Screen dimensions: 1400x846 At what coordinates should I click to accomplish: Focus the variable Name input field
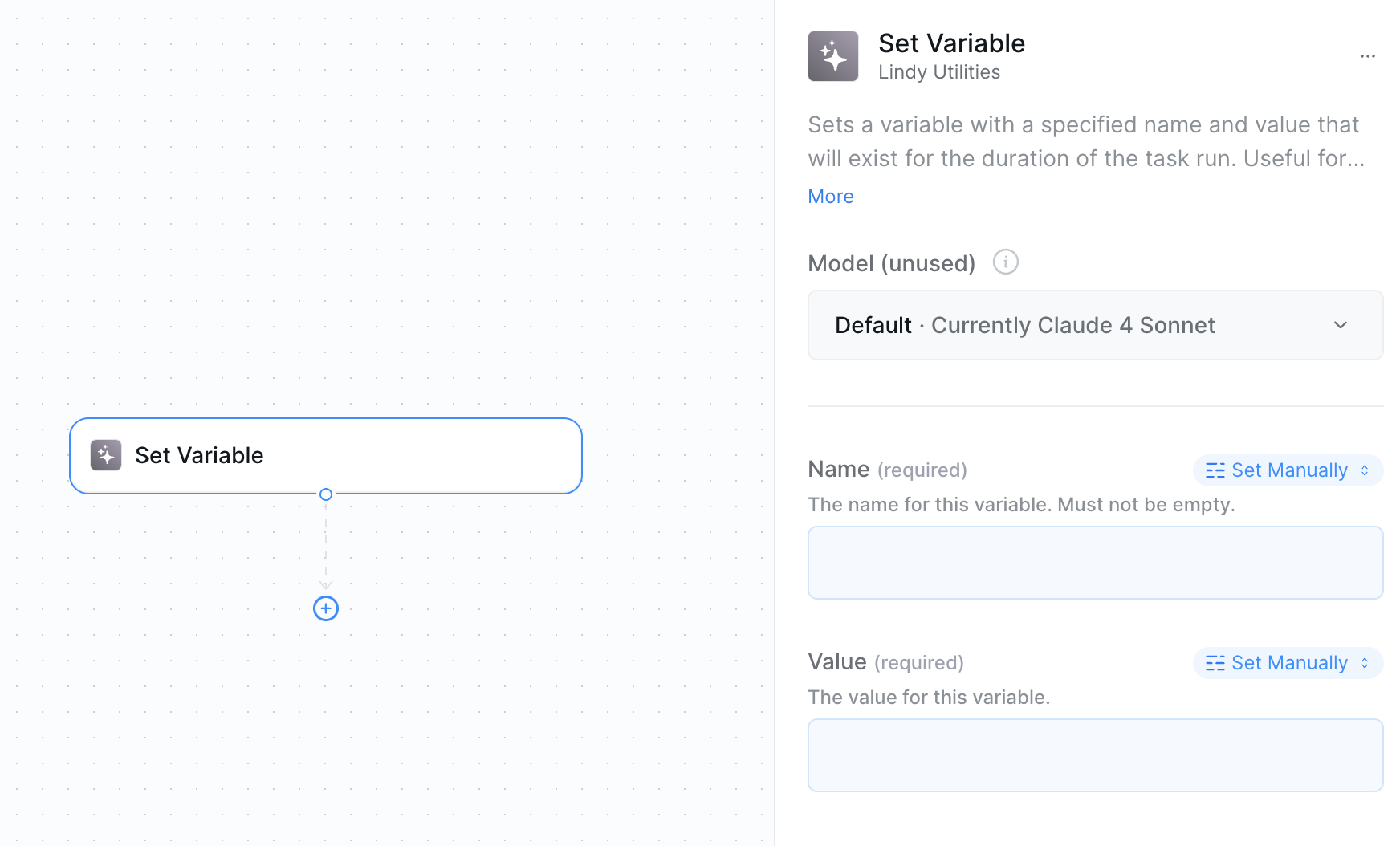1095,563
